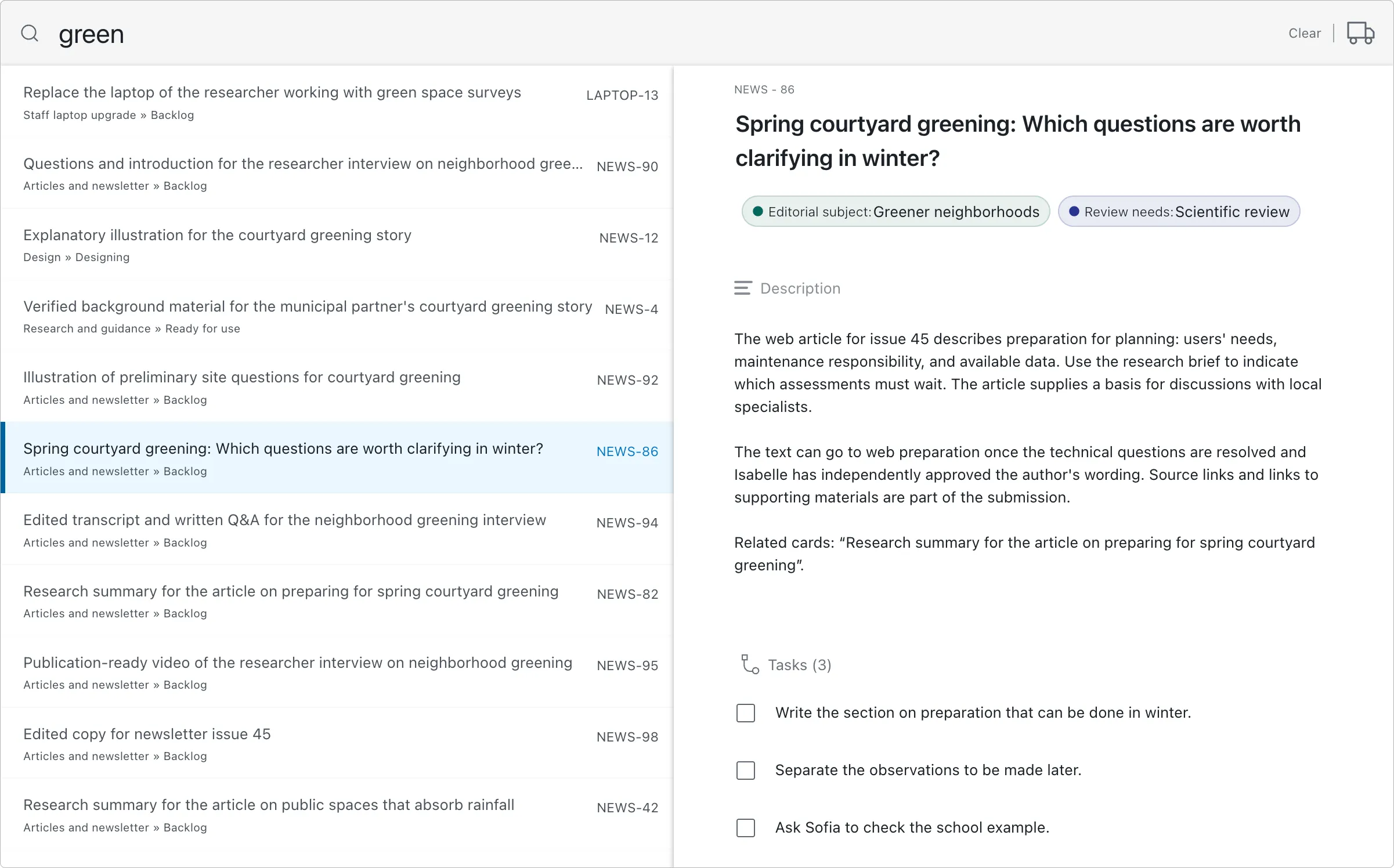Open the LAPTOP-13 search result
This screenshot has width=1394, height=868.
(x=337, y=103)
